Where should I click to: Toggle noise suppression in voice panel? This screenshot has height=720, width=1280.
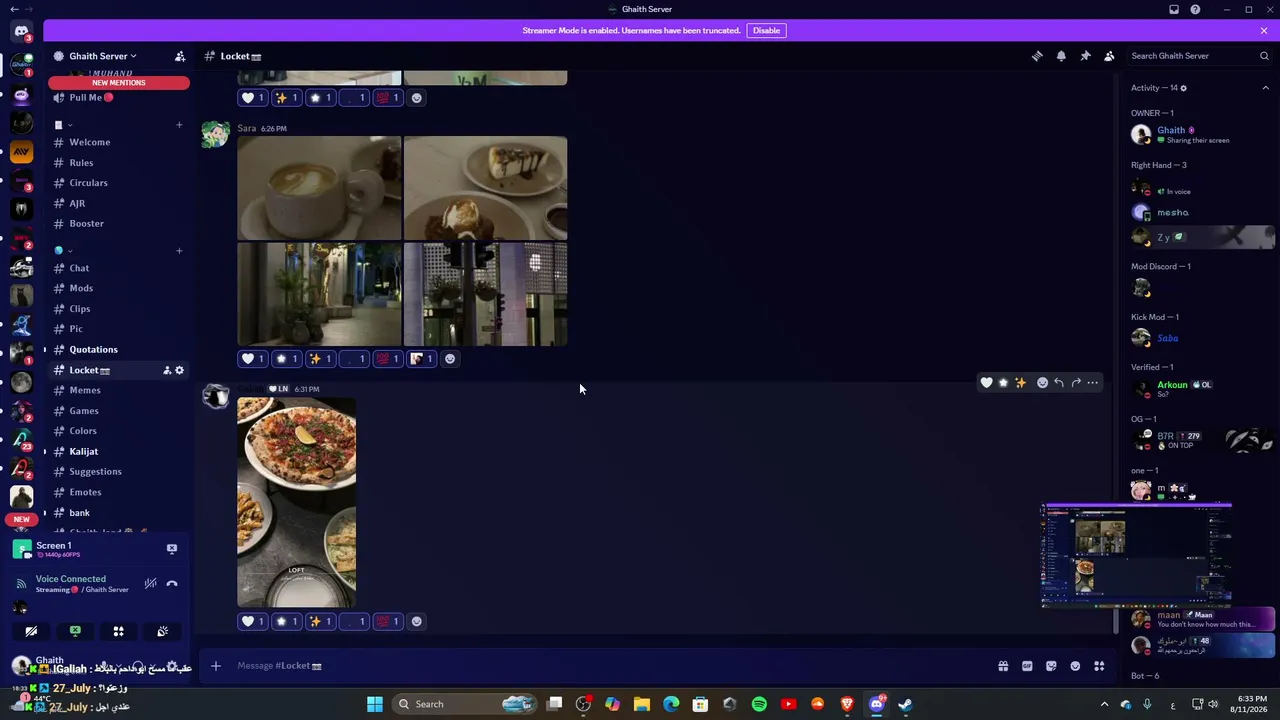[150, 583]
